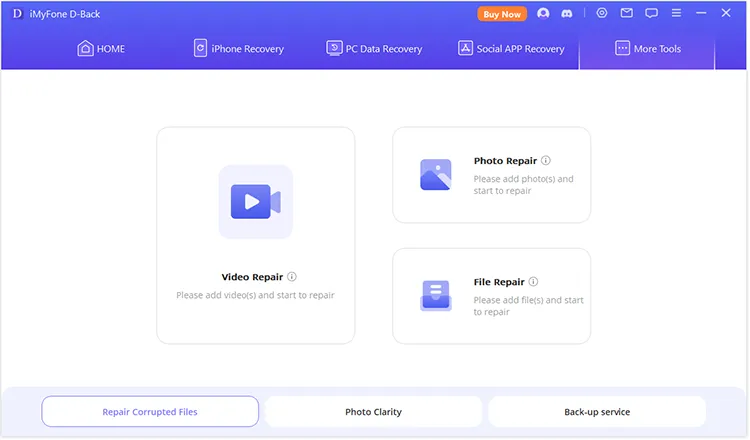Open the Back-up service section
This screenshot has width=750, height=440.
pyautogui.click(x=597, y=412)
